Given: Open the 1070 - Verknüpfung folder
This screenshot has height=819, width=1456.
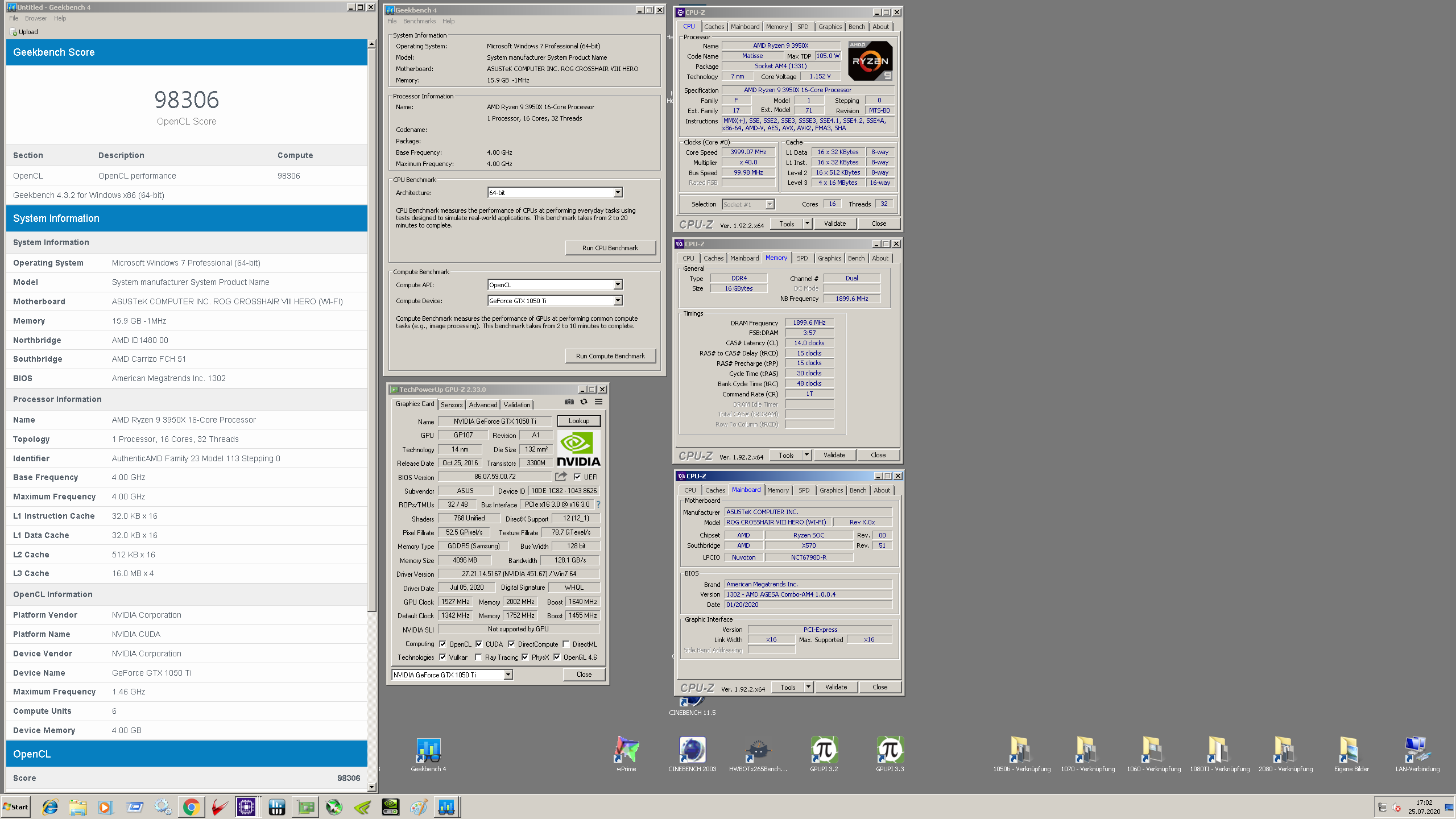Looking at the screenshot, I should [1087, 755].
